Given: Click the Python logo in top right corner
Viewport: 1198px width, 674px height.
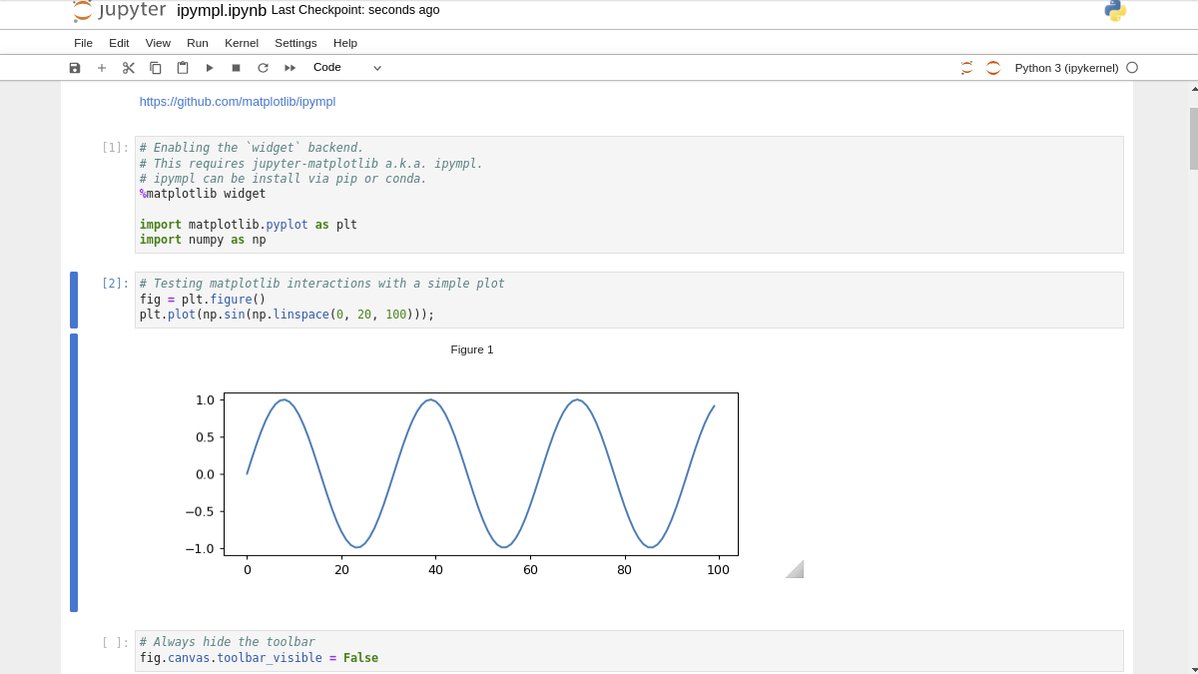Looking at the screenshot, I should coord(1115,11).
